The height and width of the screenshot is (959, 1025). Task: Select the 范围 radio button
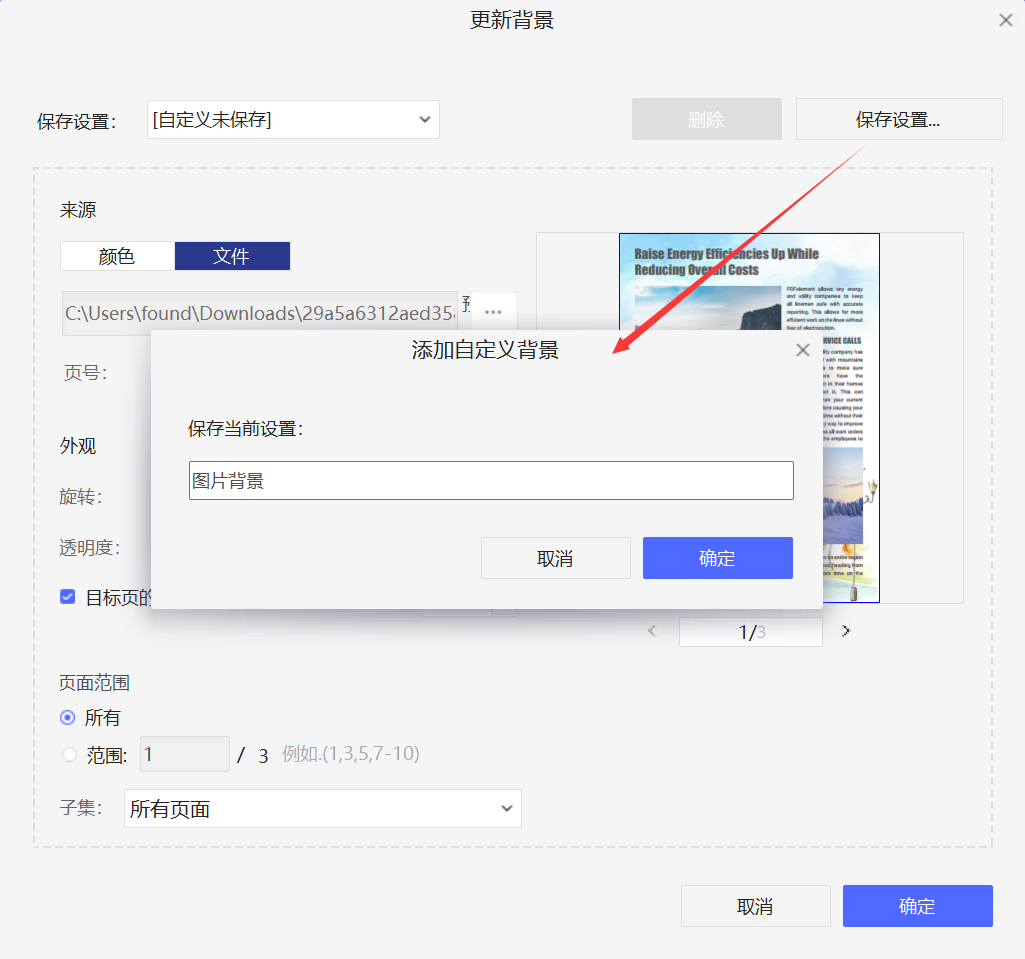tap(69, 755)
